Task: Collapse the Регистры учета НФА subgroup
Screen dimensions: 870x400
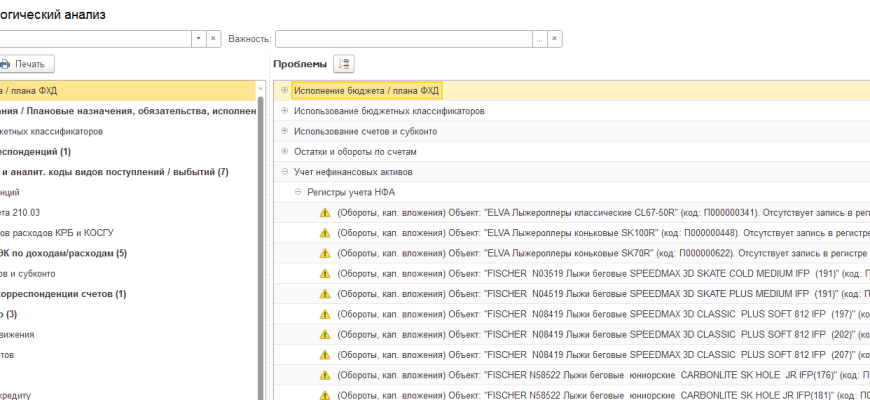Action: pos(297,192)
